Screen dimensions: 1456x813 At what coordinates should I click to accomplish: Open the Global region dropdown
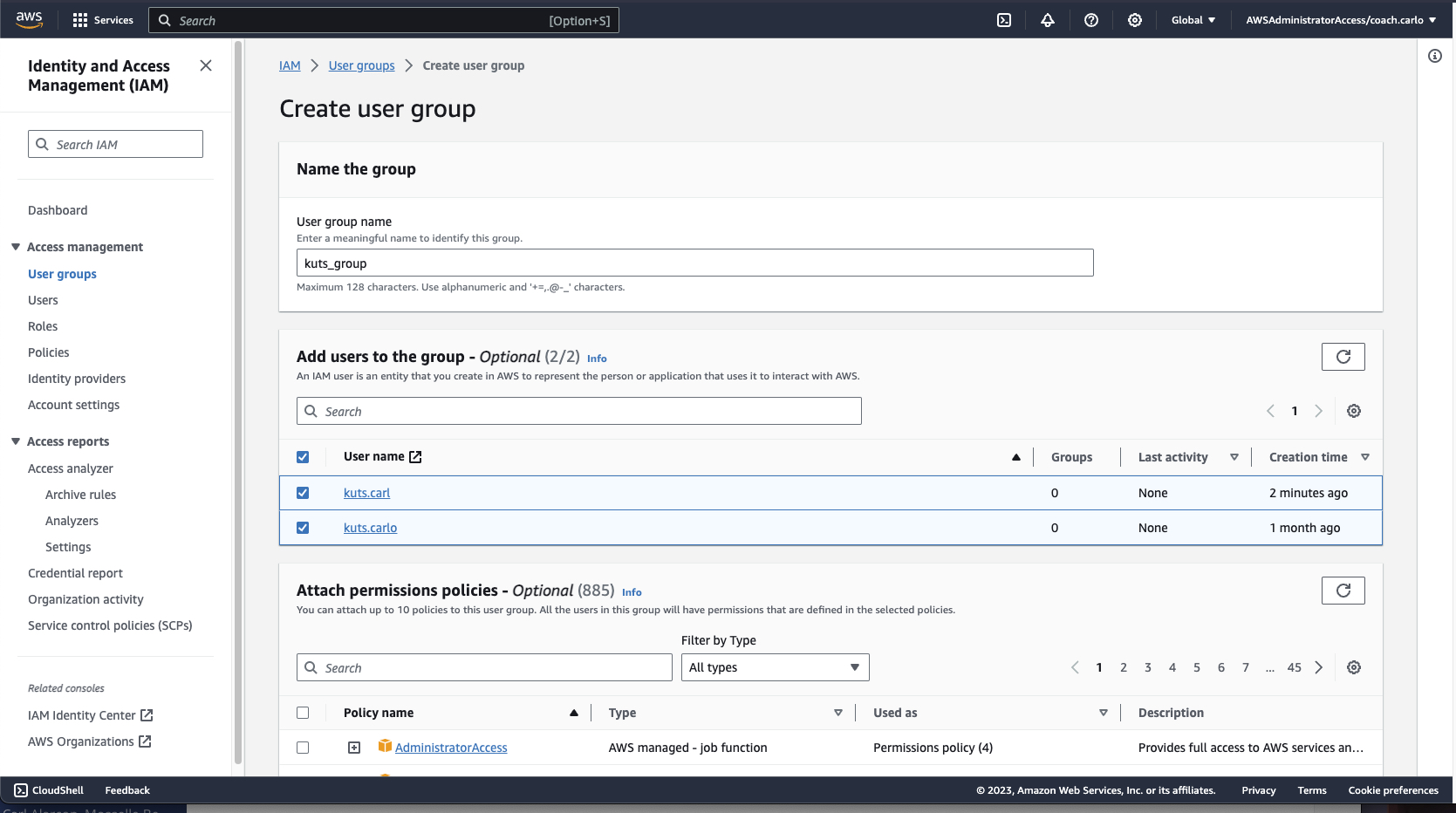[x=1193, y=20]
